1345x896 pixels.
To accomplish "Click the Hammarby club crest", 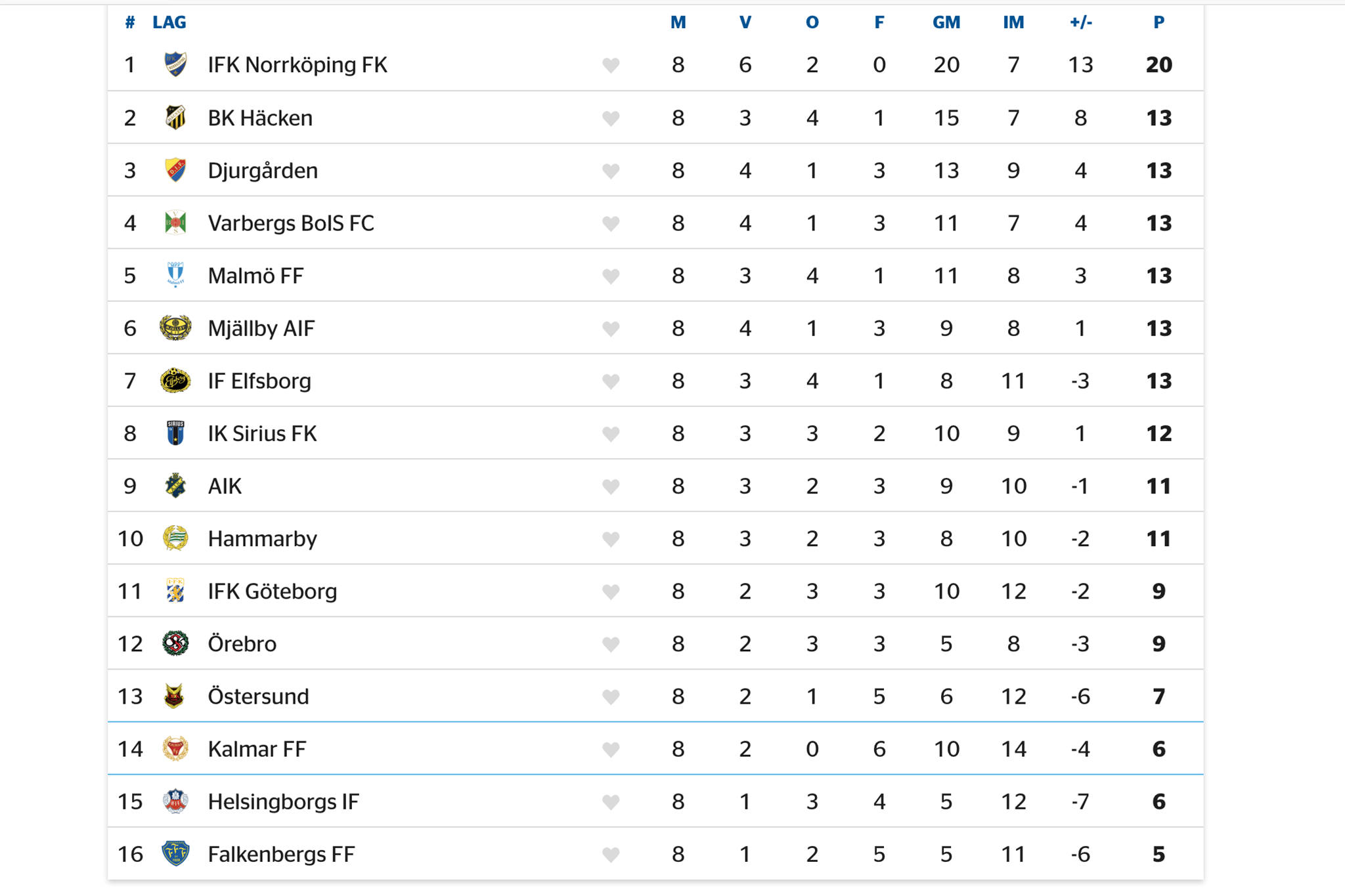I will [x=175, y=538].
